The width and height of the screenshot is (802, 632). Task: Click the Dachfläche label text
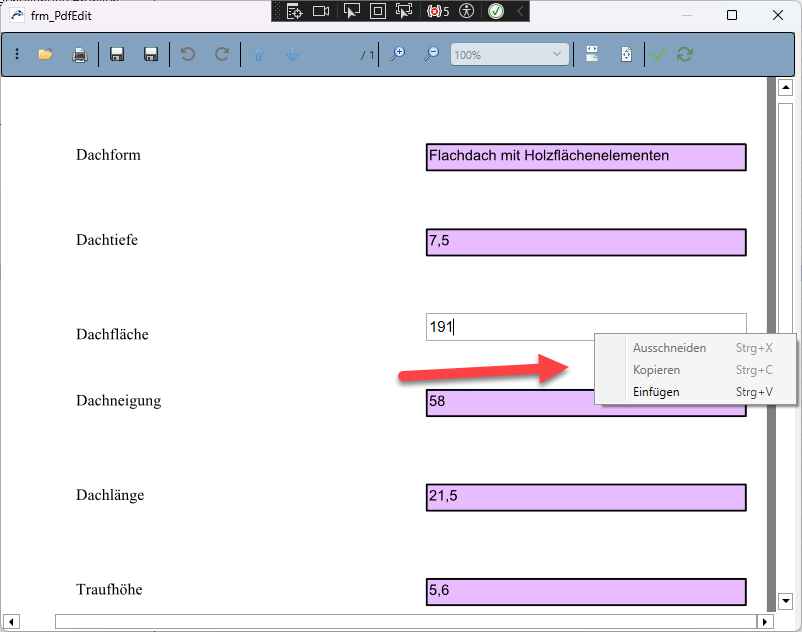[x=113, y=334]
